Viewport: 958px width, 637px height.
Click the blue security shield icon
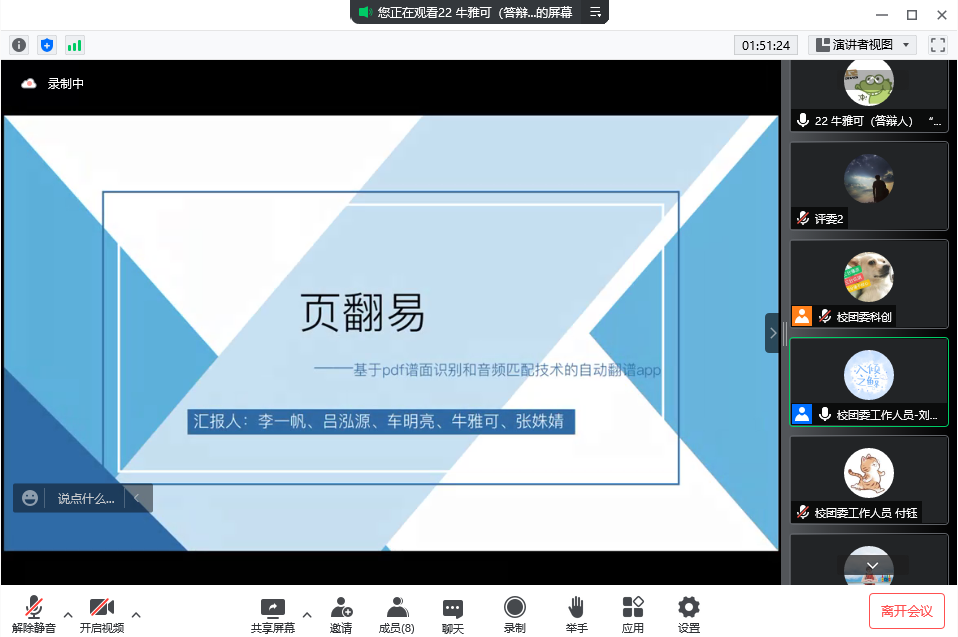(x=47, y=45)
